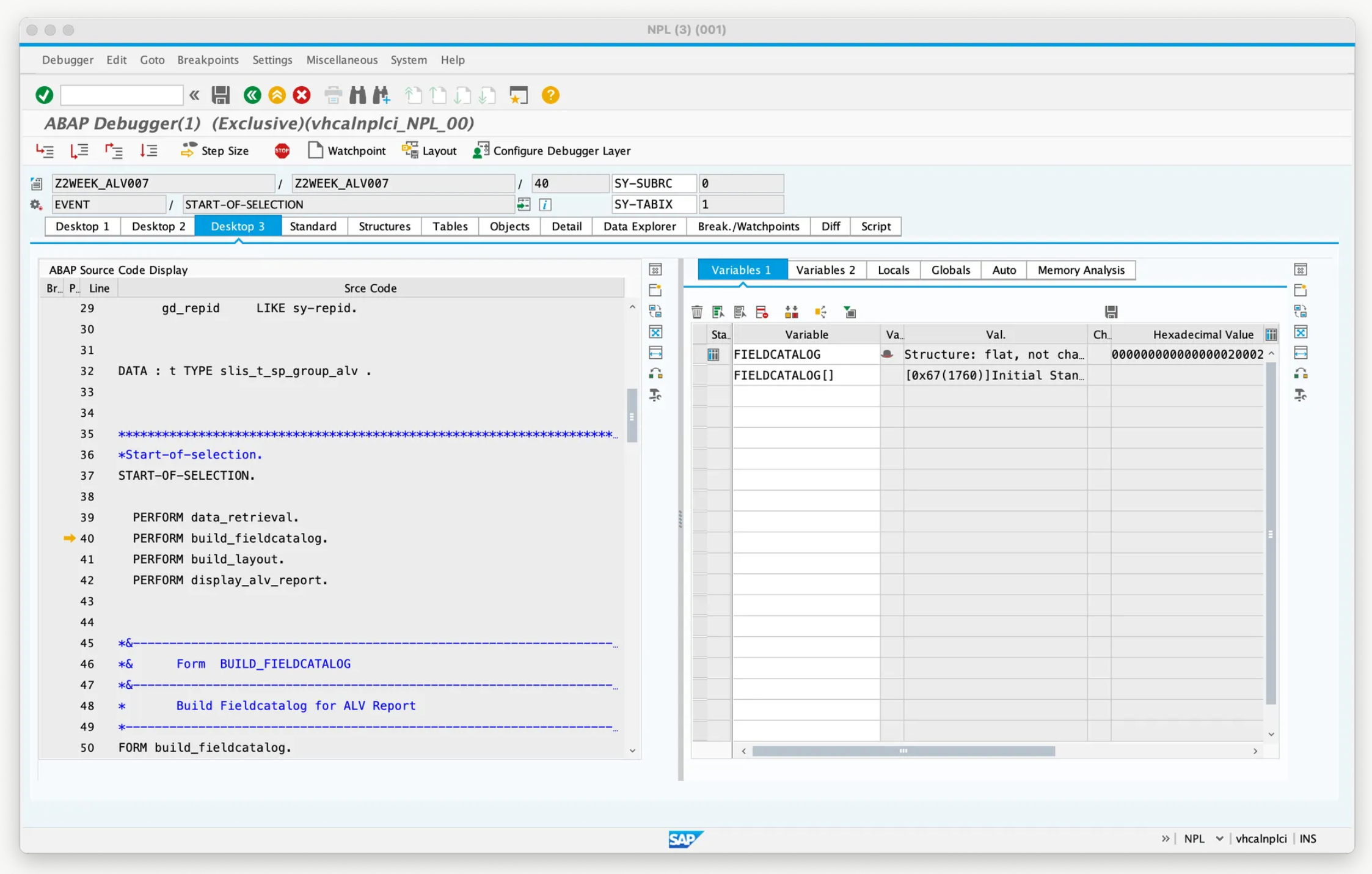Expand status bar double-arrow chevron

[x=1165, y=839]
